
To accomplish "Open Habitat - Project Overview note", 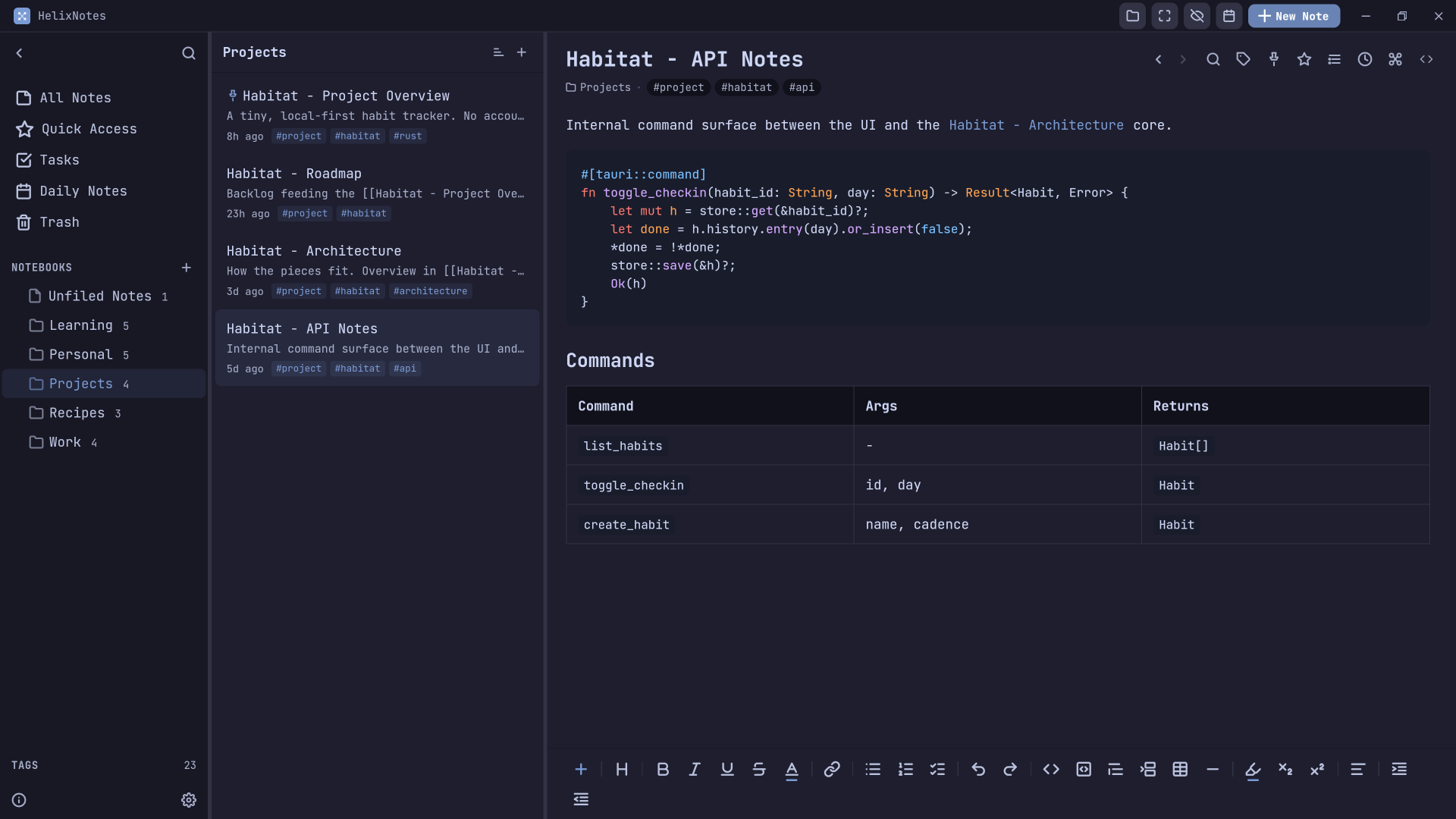I will (x=377, y=115).
